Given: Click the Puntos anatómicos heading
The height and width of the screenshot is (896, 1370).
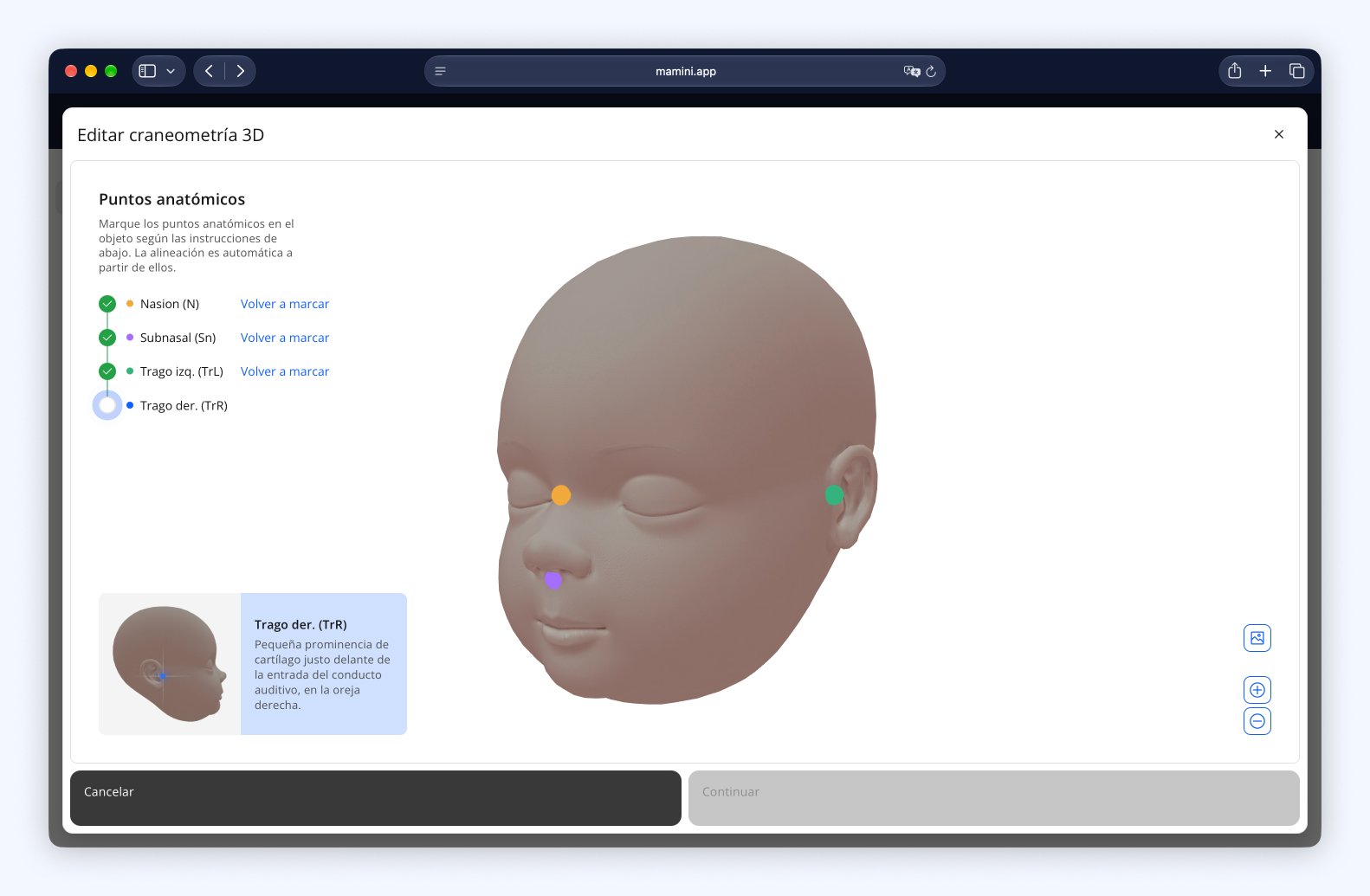Looking at the screenshot, I should 172,199.
